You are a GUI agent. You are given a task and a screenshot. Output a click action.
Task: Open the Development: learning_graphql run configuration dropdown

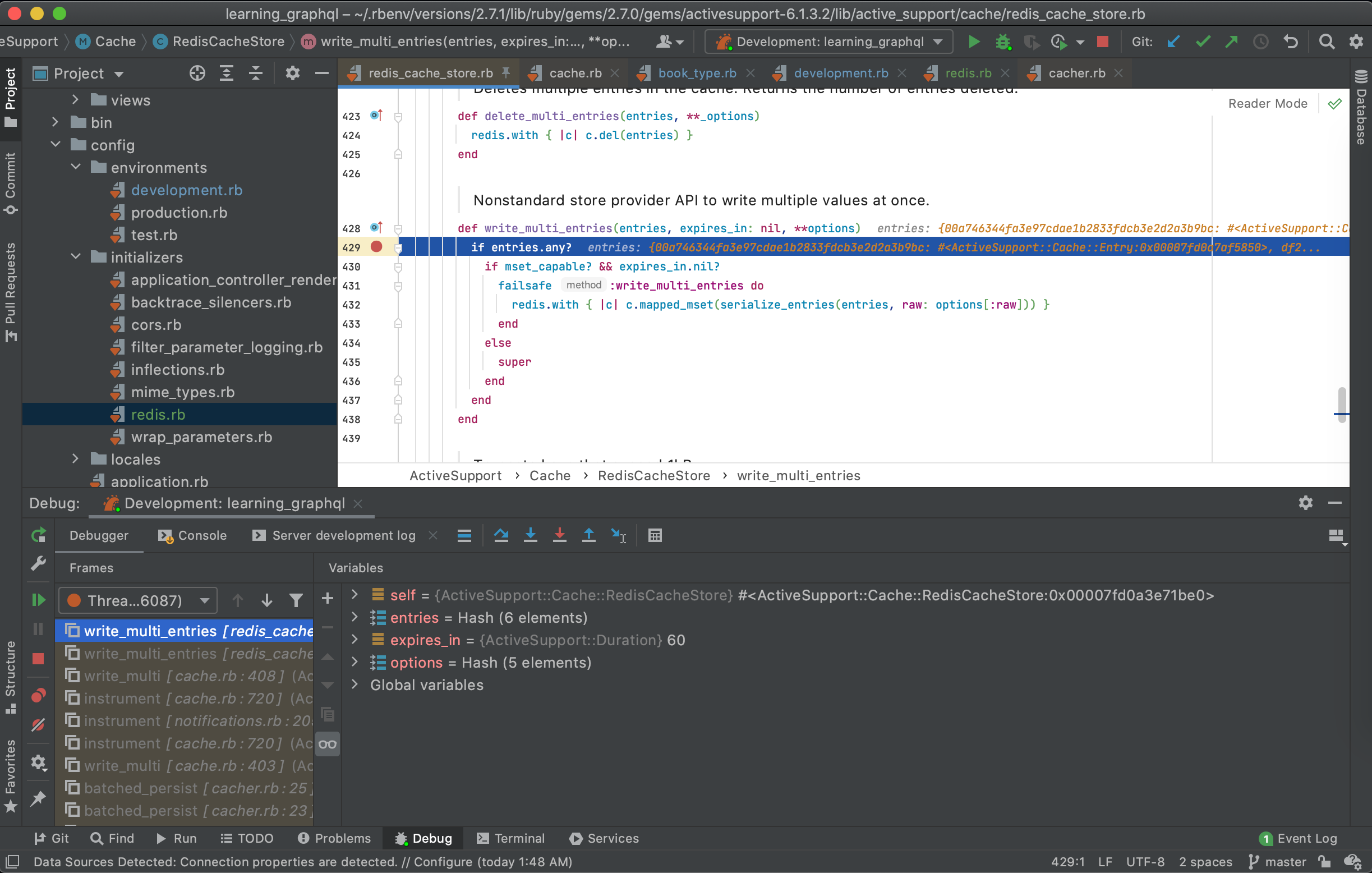(829, 42)
